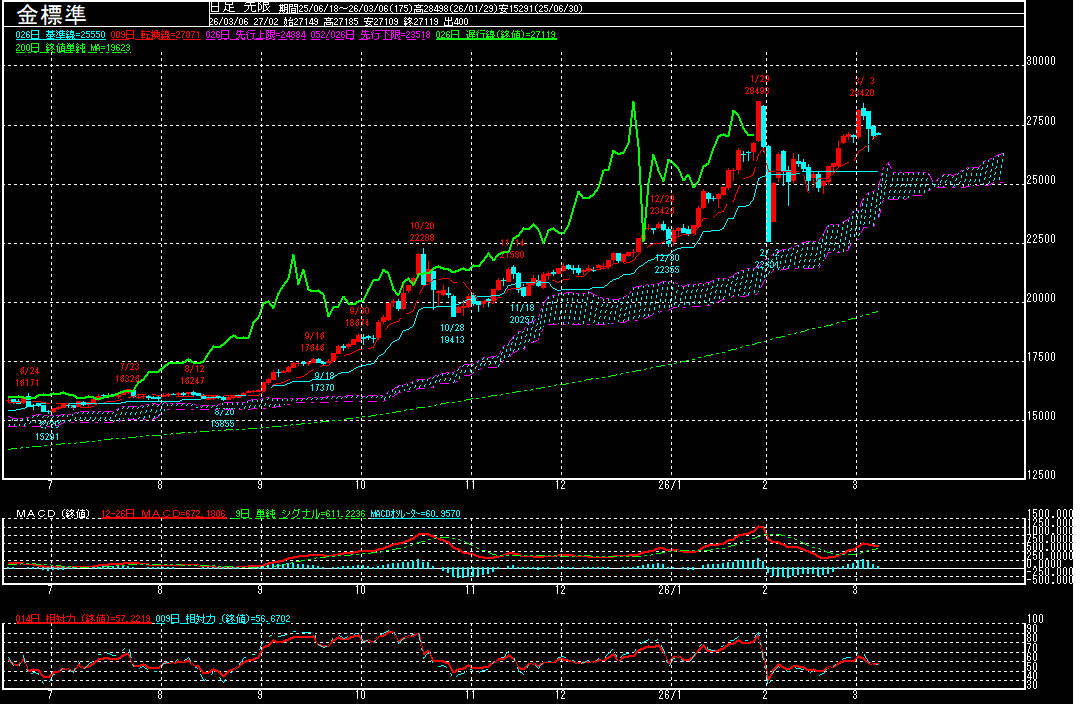Click the 30000 price axis label
The height and width of the screenshot is (704, 1080).
point(1042,61)
